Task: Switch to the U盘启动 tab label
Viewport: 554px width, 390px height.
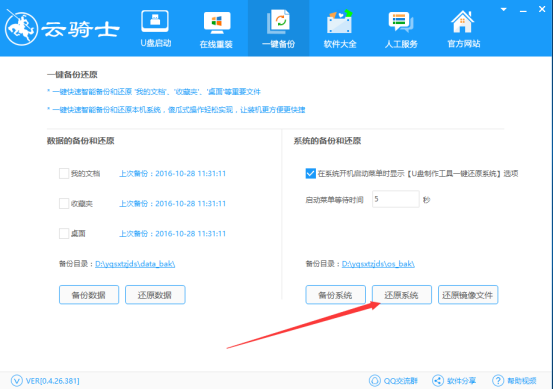Action: (155, 43)
